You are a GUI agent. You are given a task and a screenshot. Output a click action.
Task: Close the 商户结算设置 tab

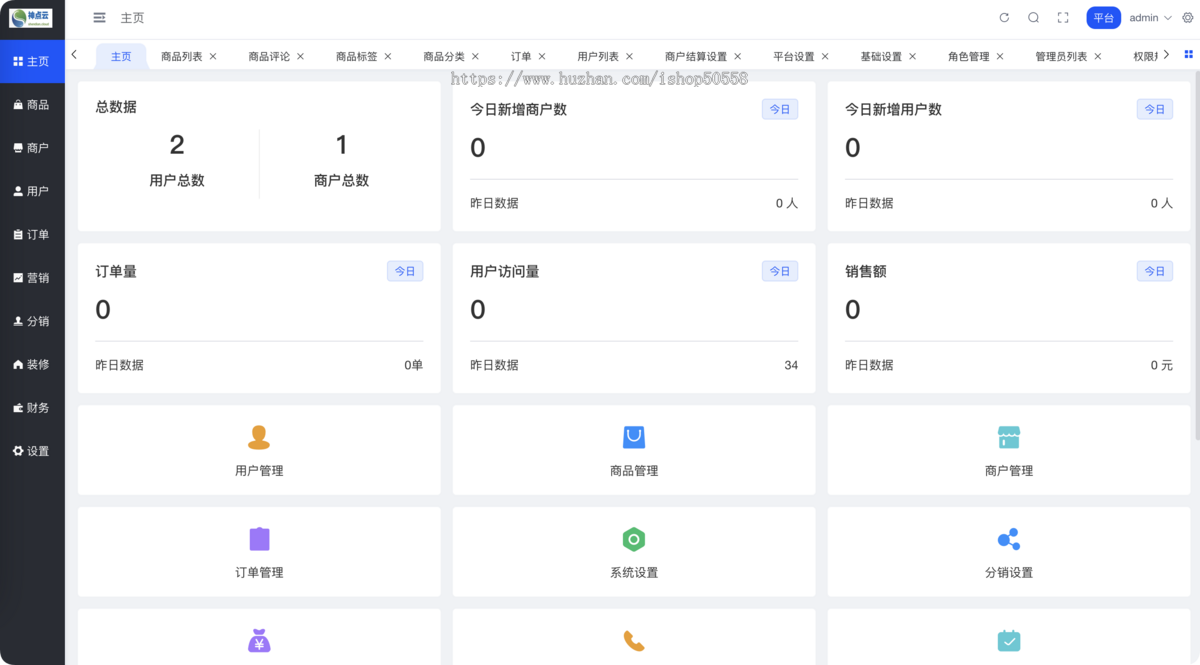point(737,57)
